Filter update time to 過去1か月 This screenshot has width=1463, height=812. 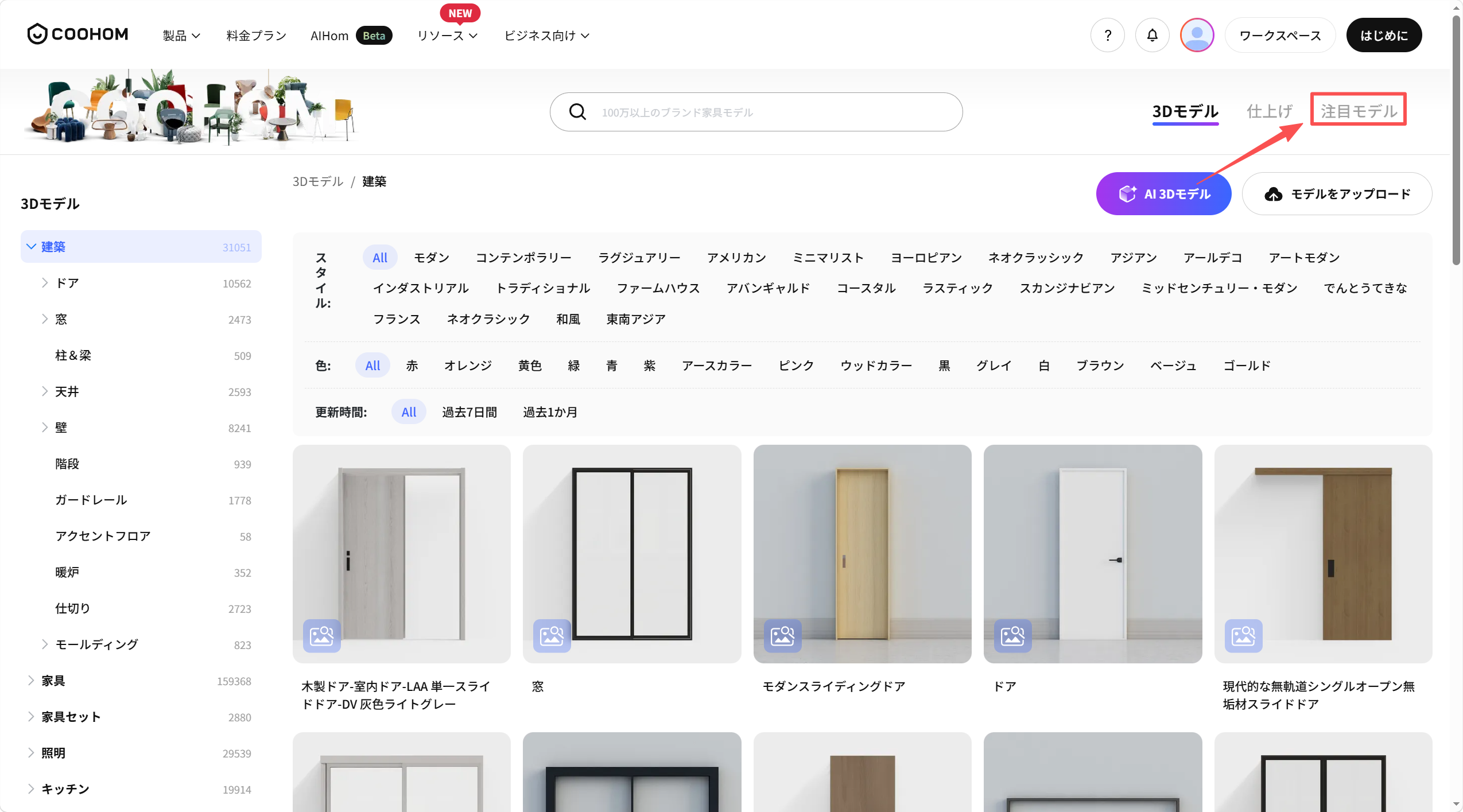tap(550, 412)
